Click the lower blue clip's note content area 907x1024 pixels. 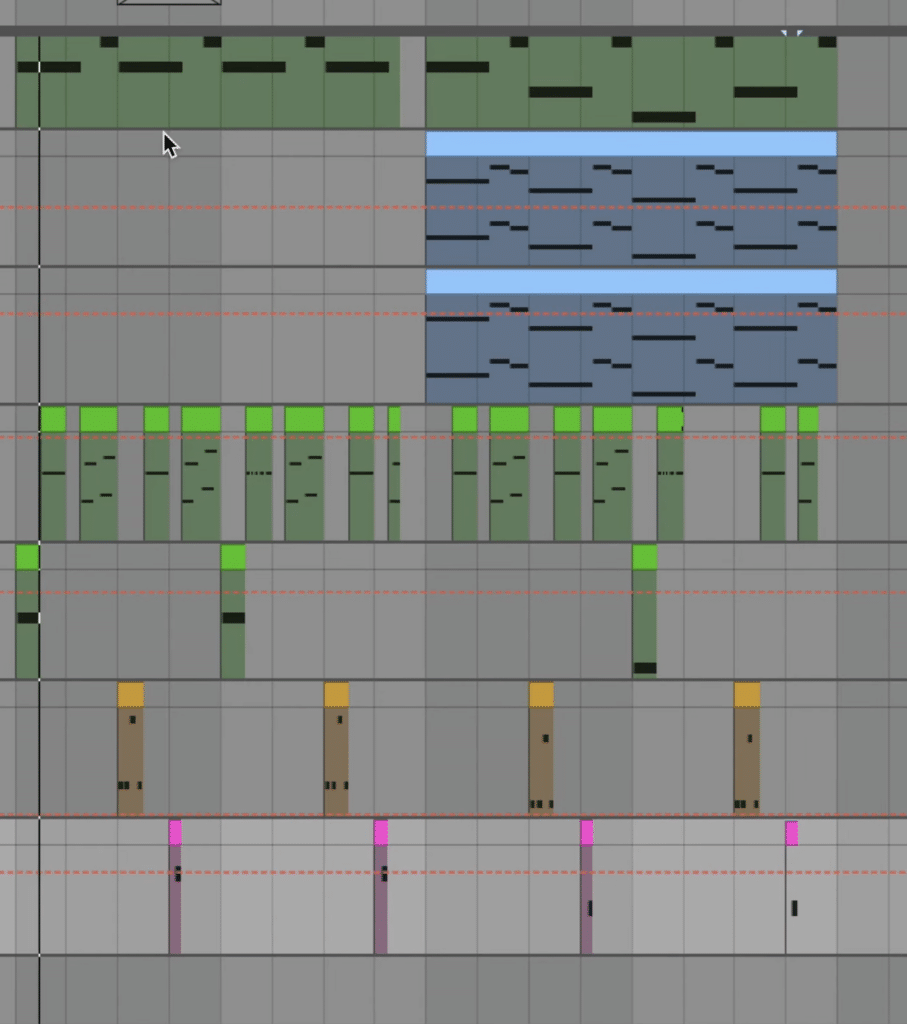pos(631,348)
